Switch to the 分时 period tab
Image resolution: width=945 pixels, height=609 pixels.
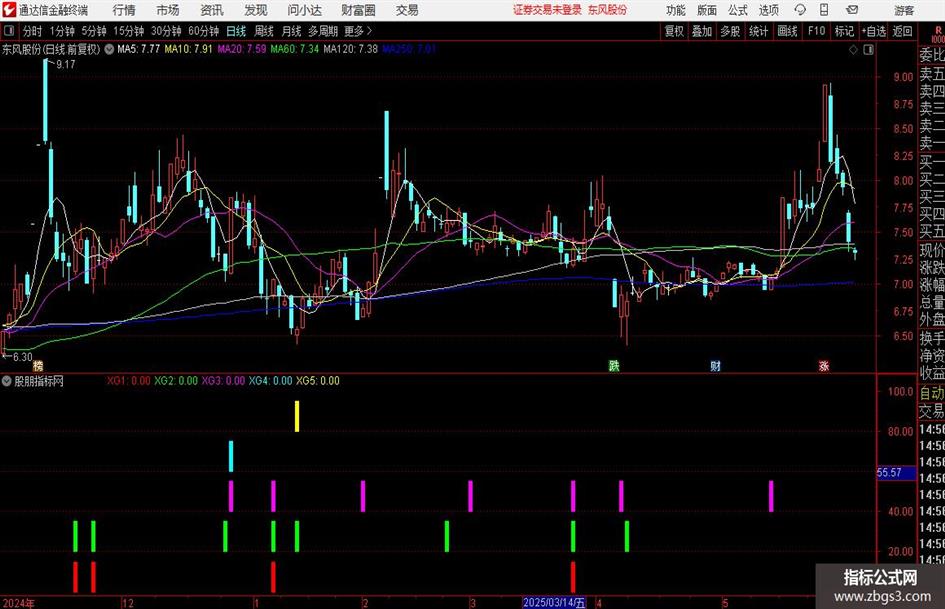coord(33,31)
